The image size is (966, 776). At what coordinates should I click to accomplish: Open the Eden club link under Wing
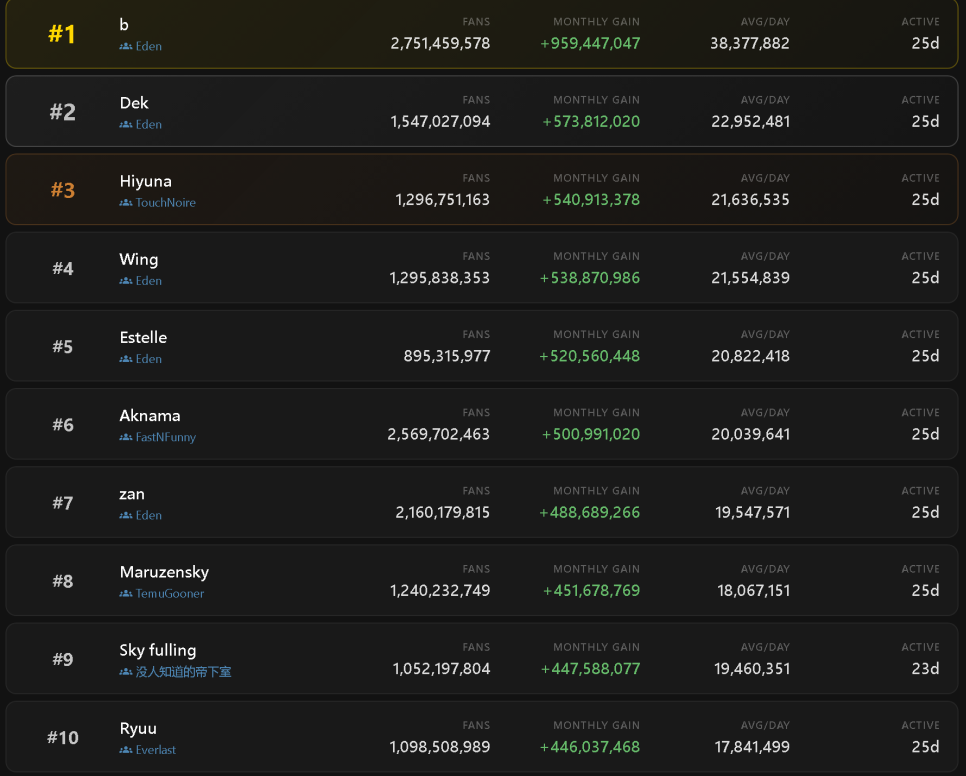click(148, 281)
